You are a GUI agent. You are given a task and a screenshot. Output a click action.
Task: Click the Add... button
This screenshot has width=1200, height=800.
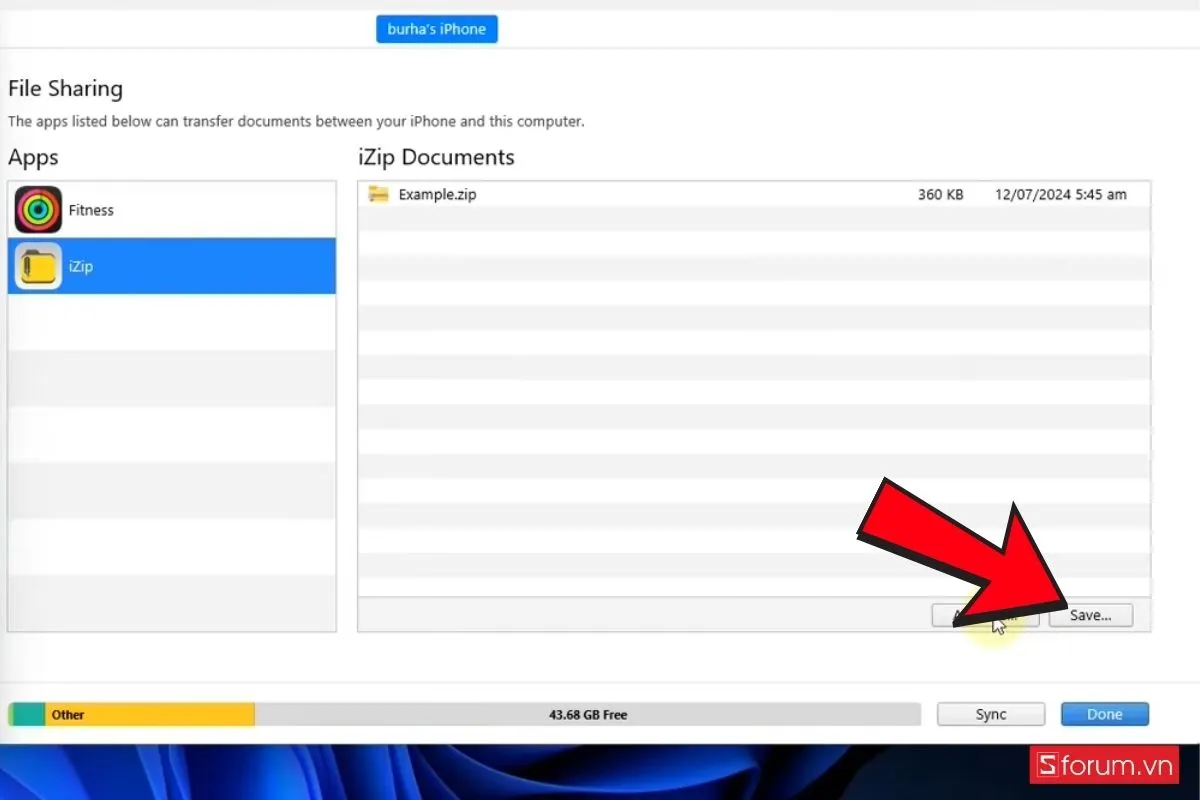(985, 615)
